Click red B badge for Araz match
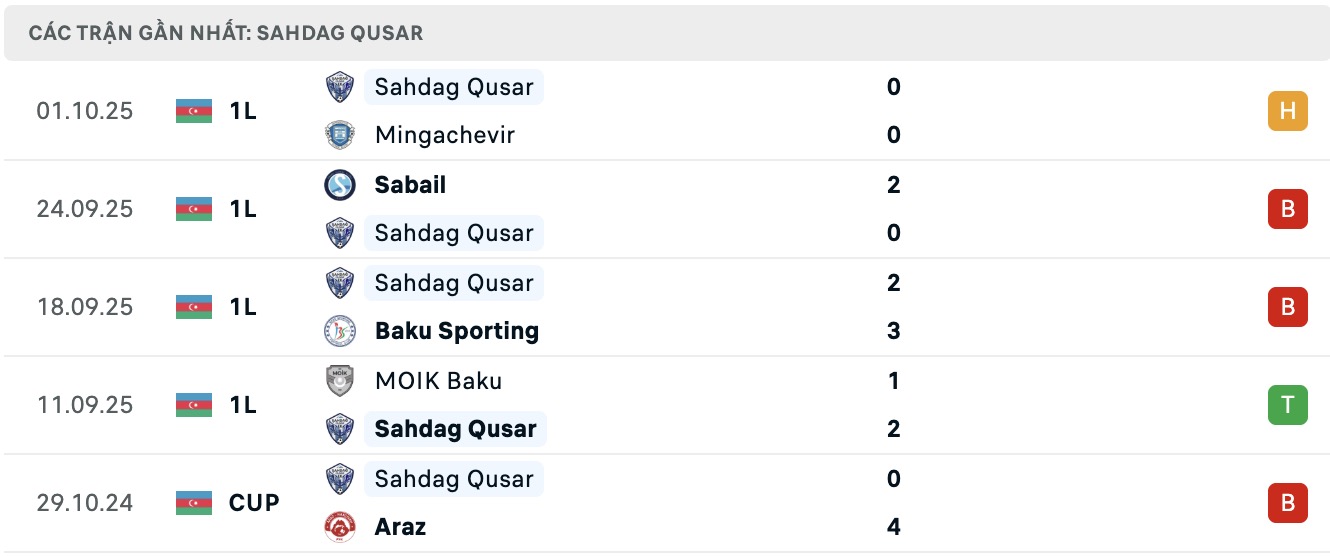The width and height of the screenshot is (1330, 556). click(x=1288, y=503)
